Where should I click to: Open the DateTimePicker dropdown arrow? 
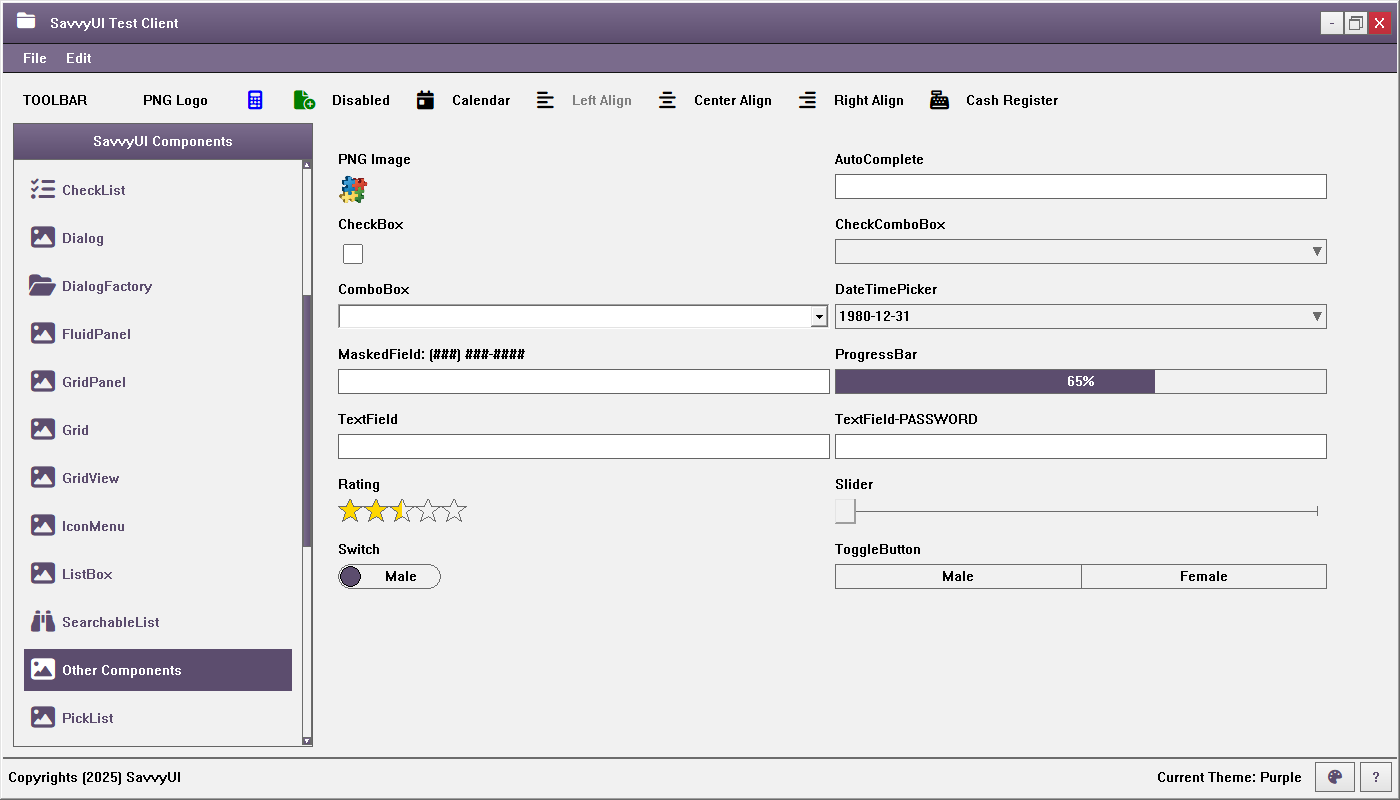point(1317,317)
